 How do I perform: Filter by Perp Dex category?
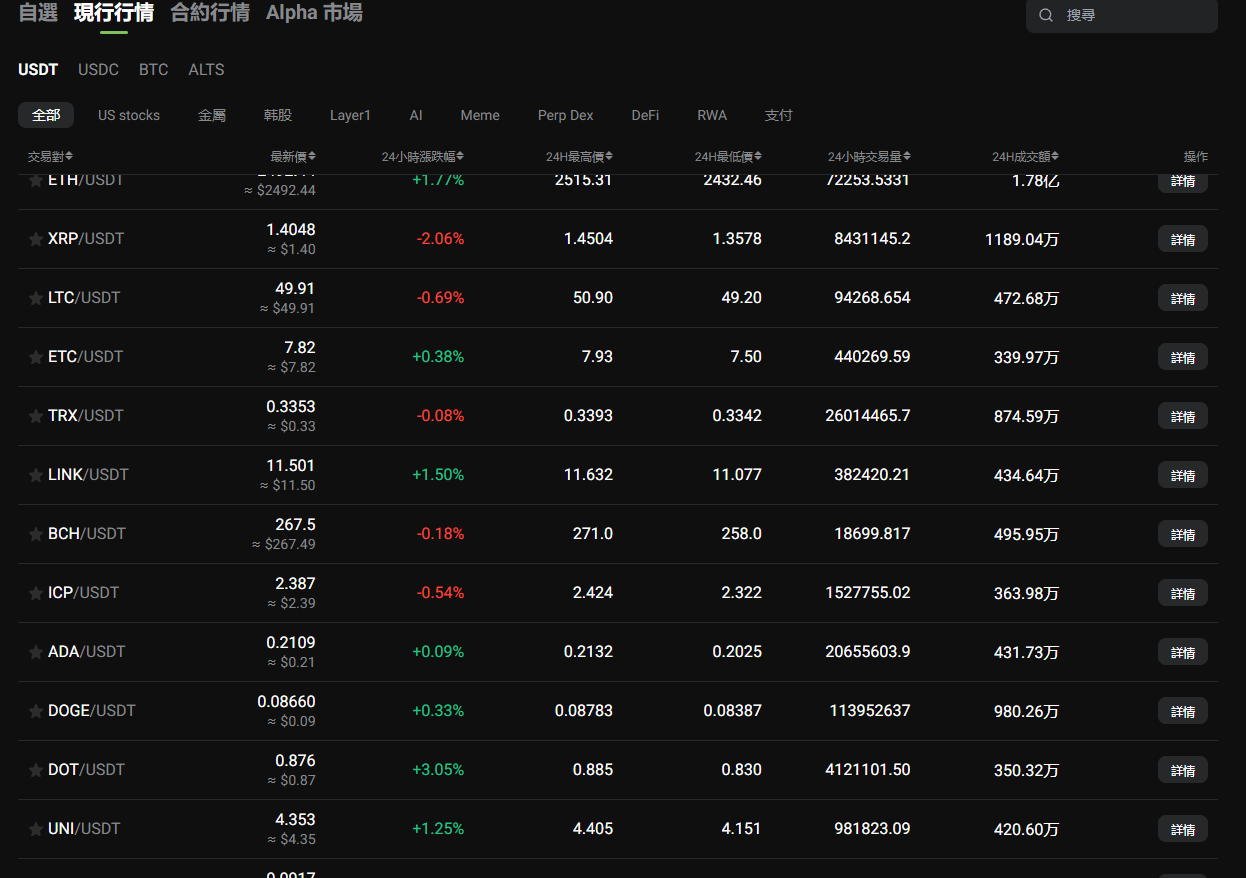(566, 115)
